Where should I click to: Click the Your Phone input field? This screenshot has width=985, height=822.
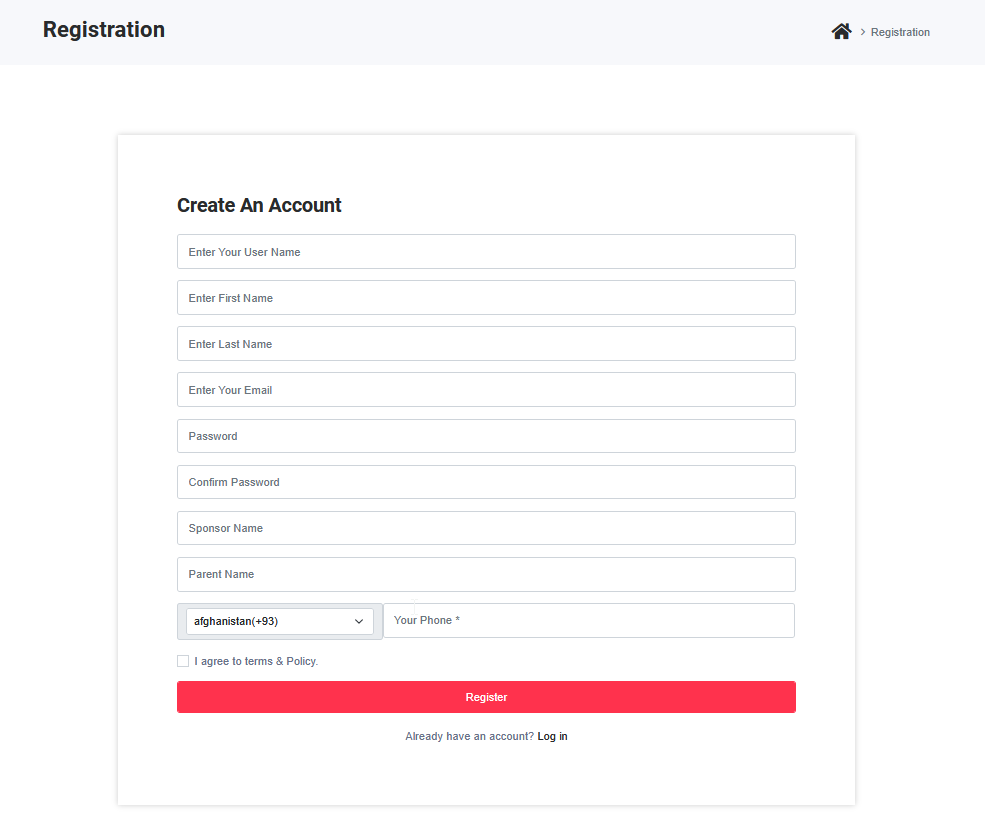coord(588,620)
